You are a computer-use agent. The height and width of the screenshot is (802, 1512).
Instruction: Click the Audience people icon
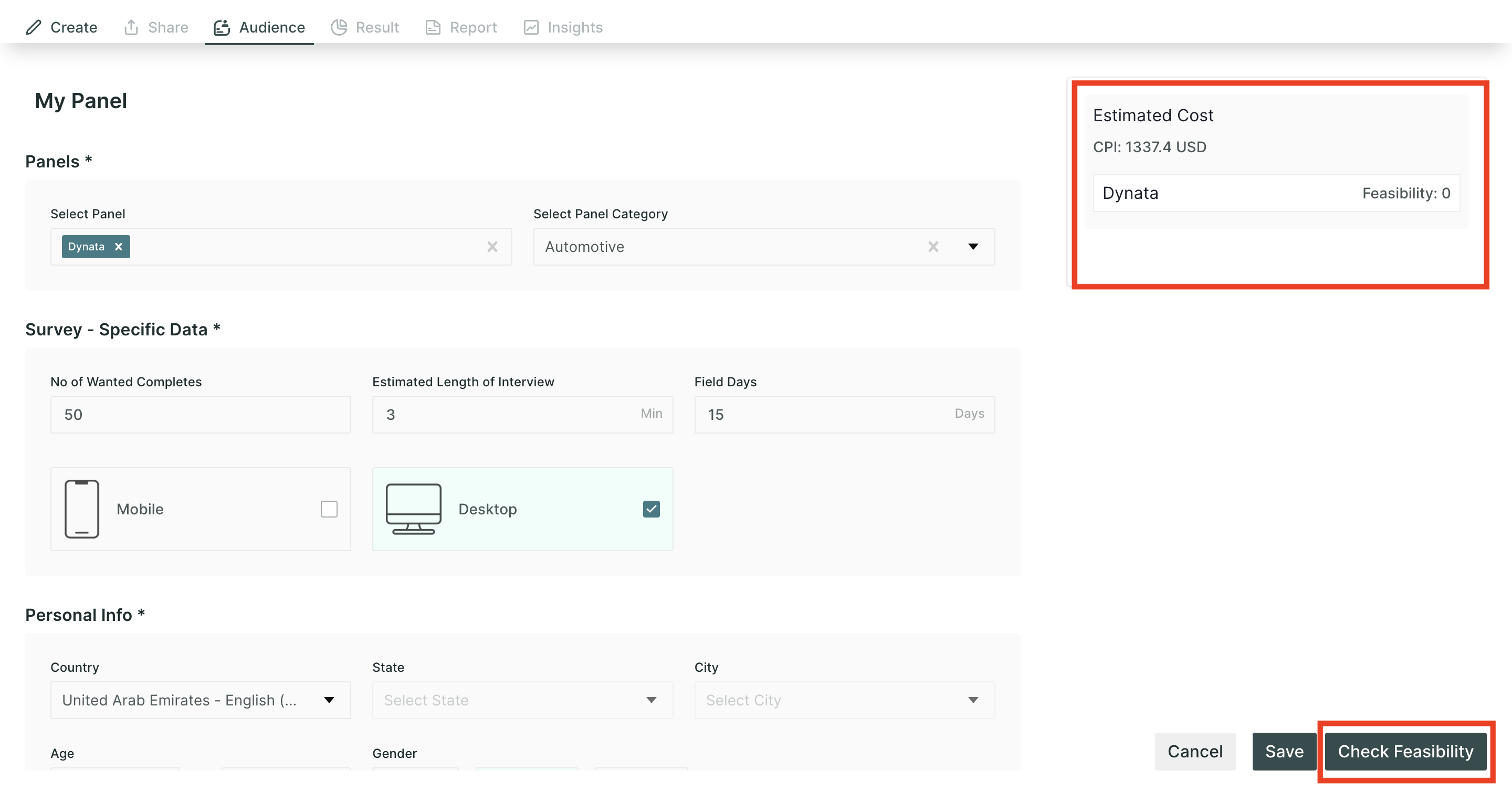click(x=221, y=27)
